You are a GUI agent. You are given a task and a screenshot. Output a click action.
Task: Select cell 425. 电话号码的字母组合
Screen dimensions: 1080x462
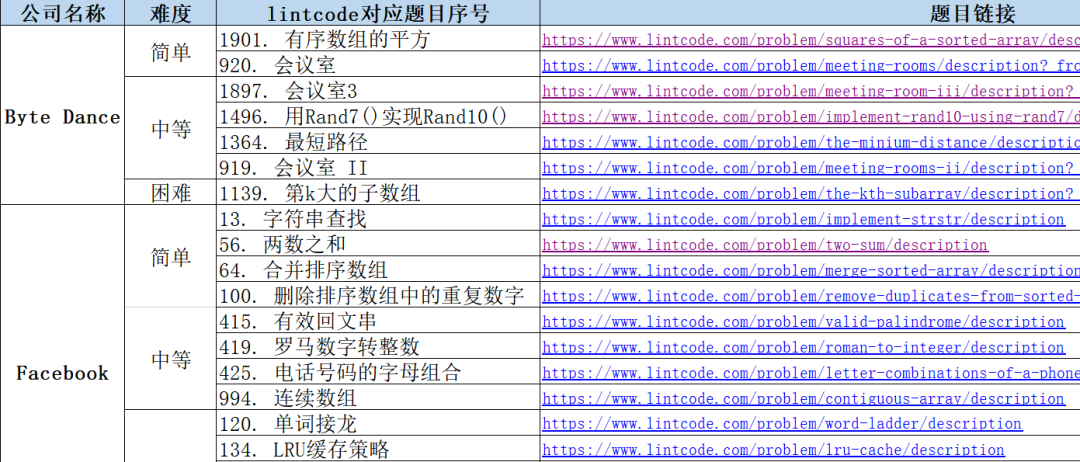pos(378,372)
